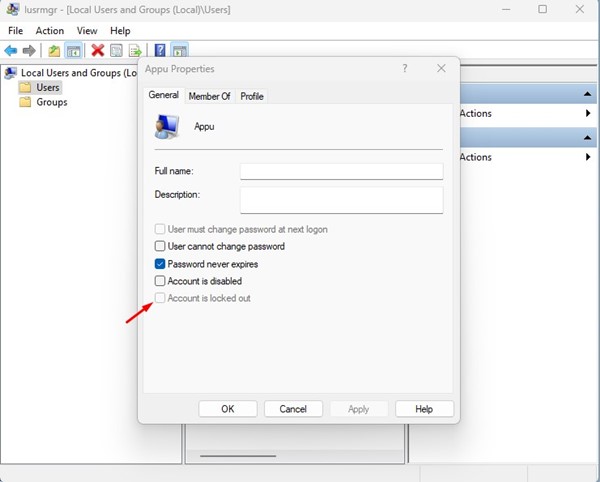Open the View menu
This screenshot has height=482, width=600.
87,31
